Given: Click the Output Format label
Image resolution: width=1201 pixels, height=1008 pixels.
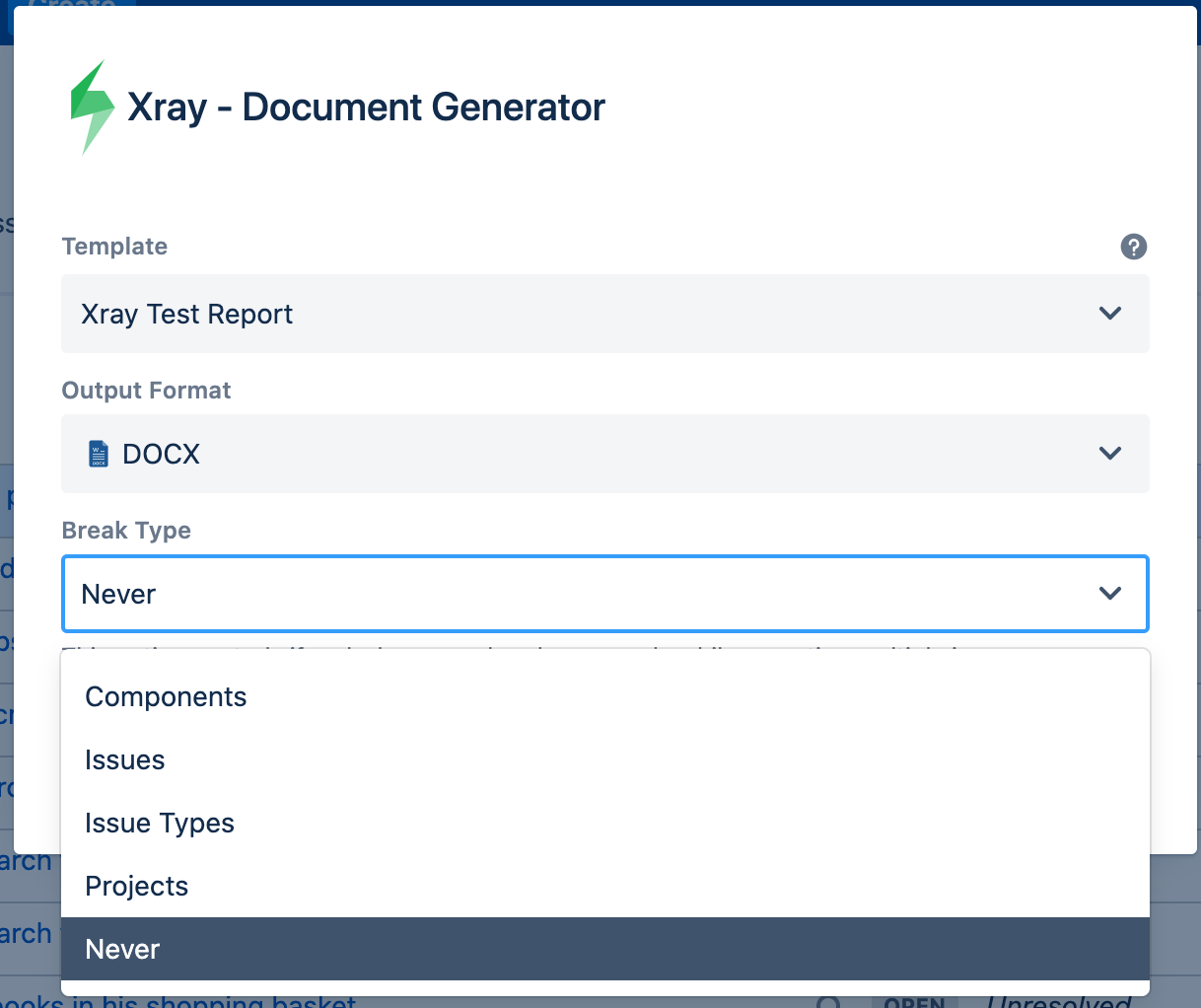Looking at the screenshot, I should coord(146,391).
